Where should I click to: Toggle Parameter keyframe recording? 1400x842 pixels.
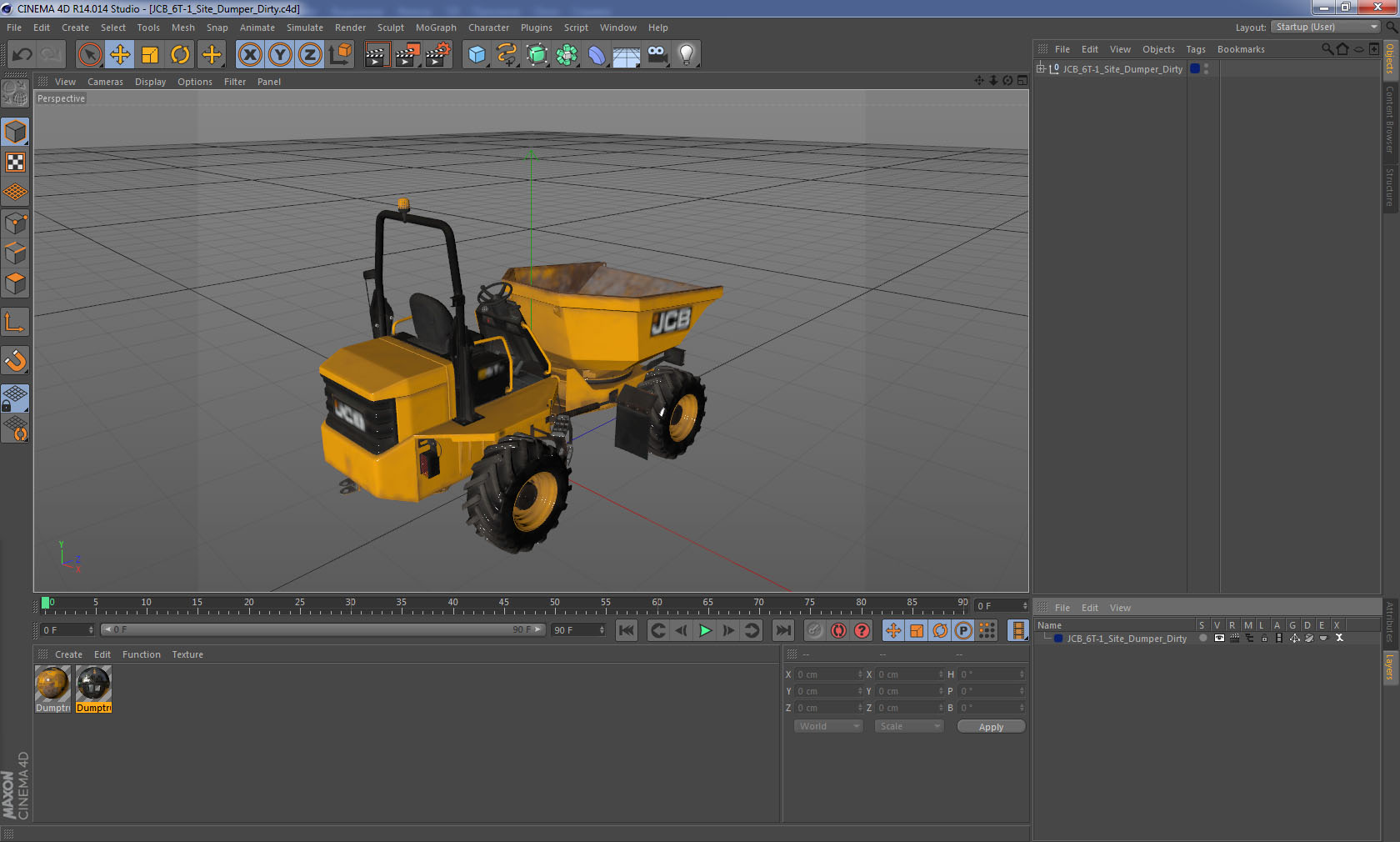point(963,630)
